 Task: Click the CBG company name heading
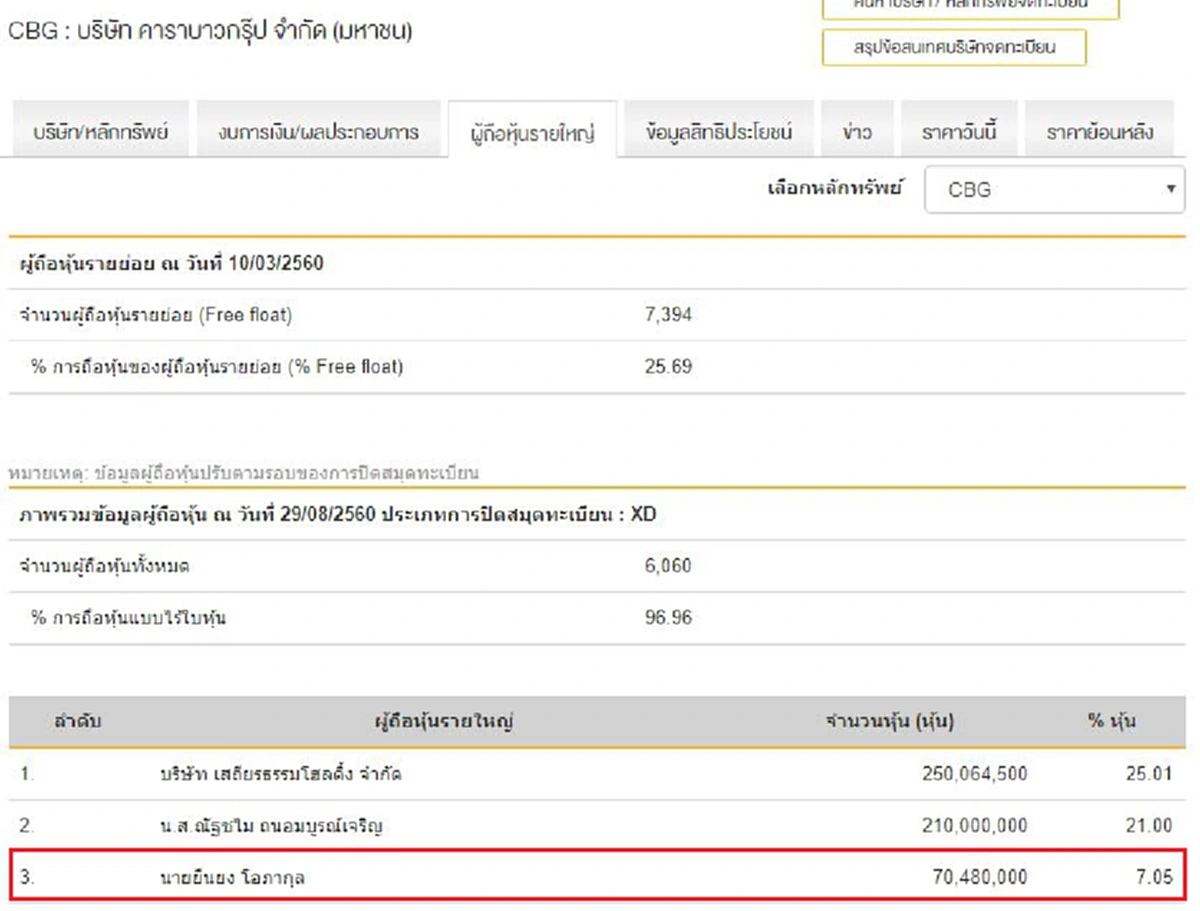coord(210,31)
